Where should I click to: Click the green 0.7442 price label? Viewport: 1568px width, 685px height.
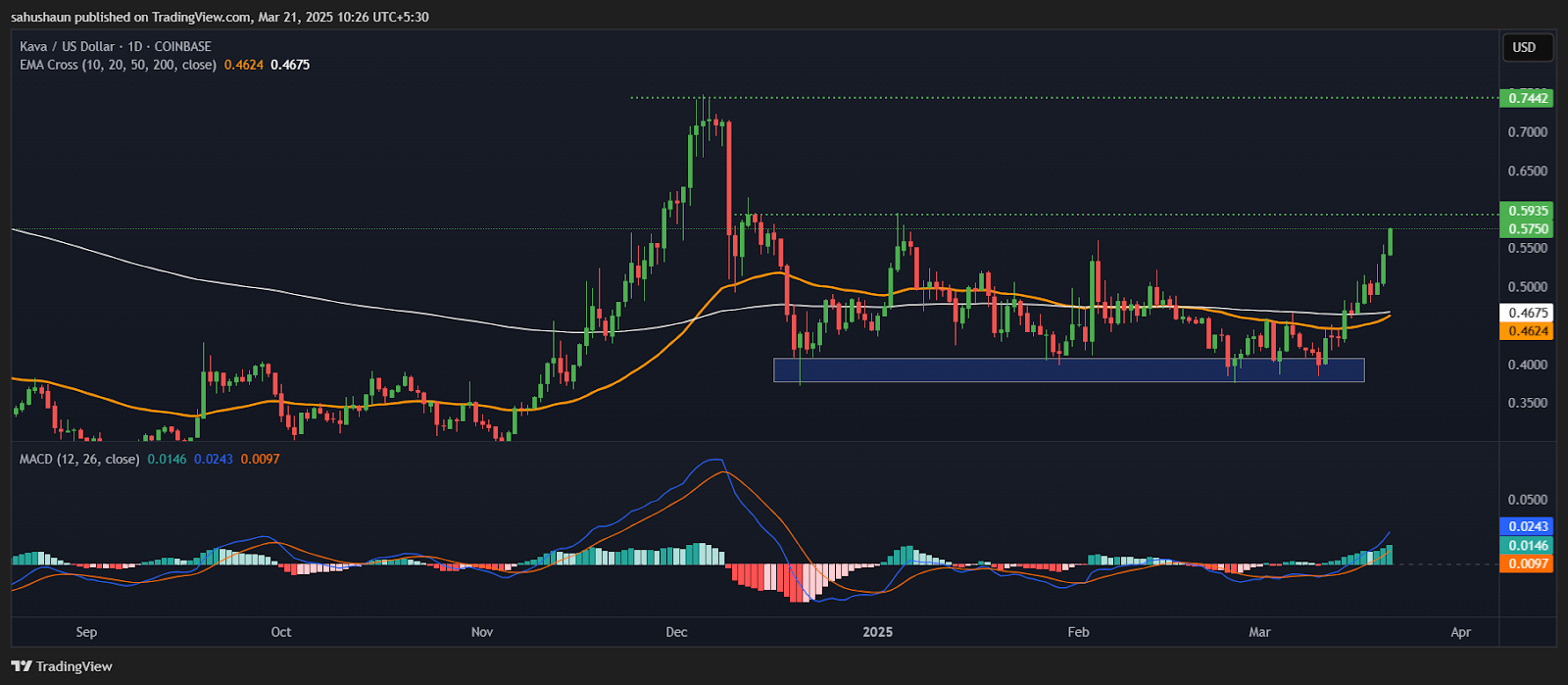pos(1527,98)
